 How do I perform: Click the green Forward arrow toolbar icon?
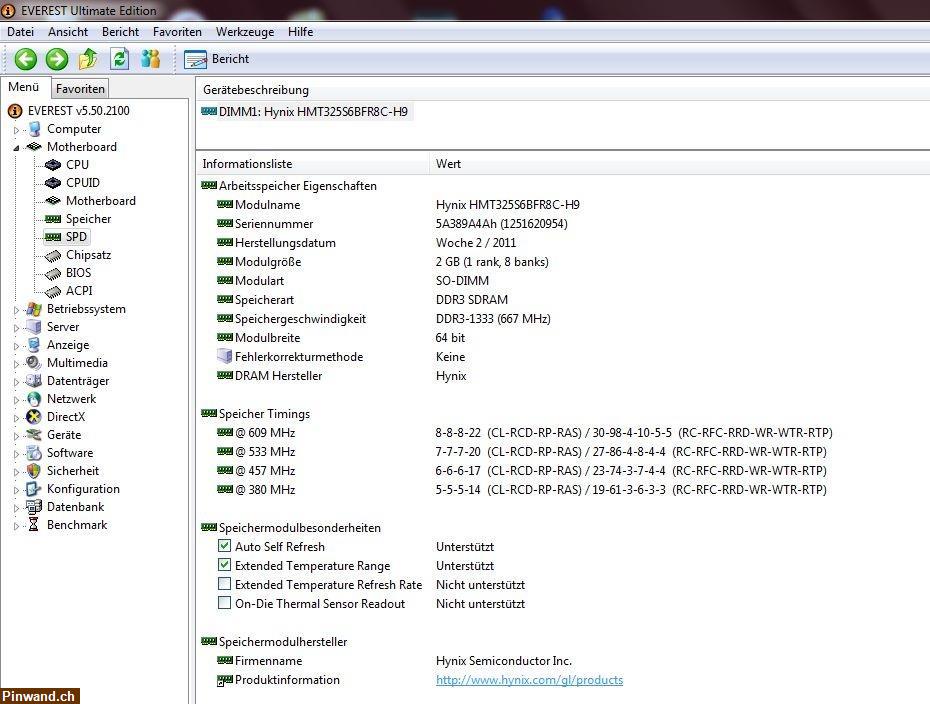57,59
